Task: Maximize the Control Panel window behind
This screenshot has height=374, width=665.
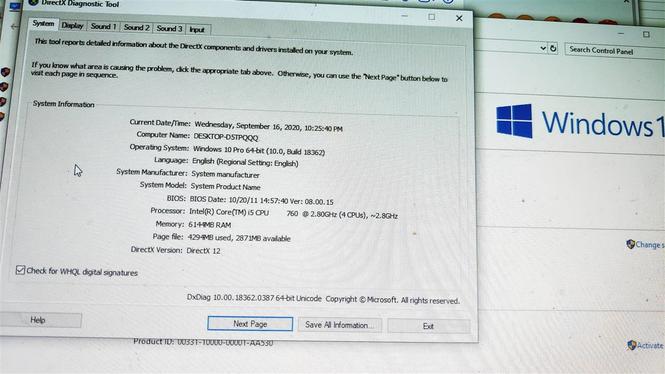Action: pyautogui.click(x=646, y=34)
